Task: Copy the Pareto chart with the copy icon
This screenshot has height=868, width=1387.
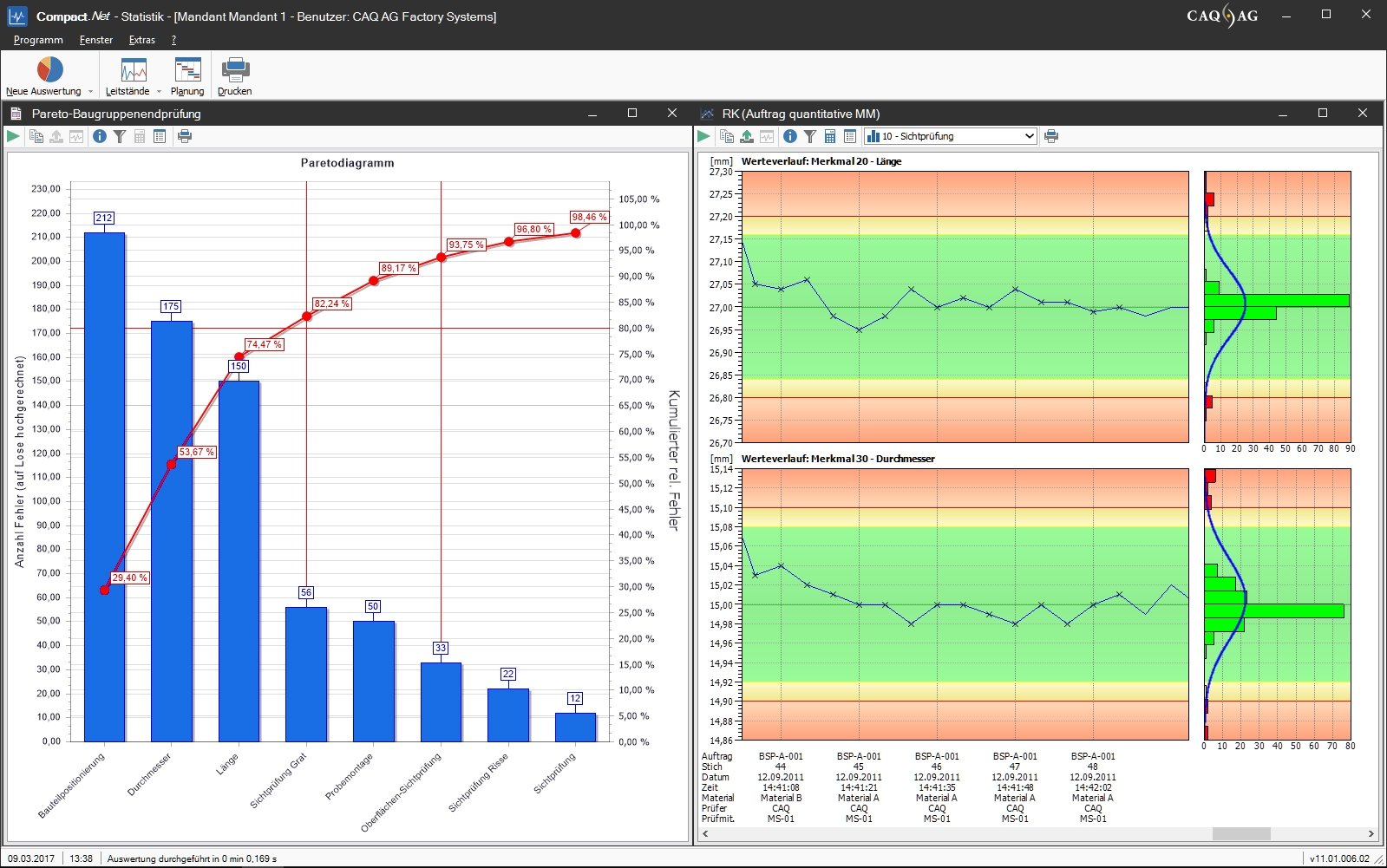Action: point(36,136)
